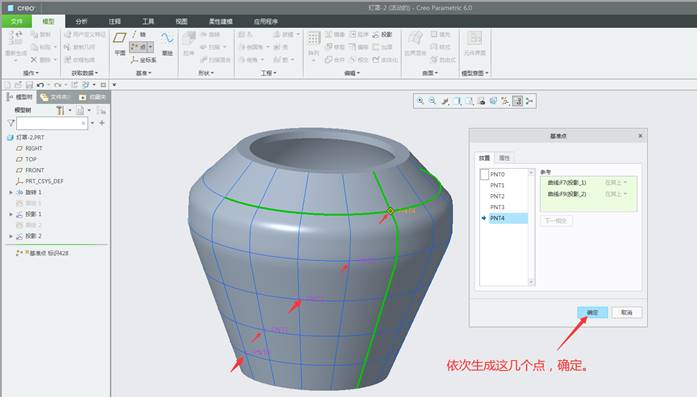Click the 阵列 pattern grid icon
Viewport: 697px width, 397px height.
pos(314,39)
